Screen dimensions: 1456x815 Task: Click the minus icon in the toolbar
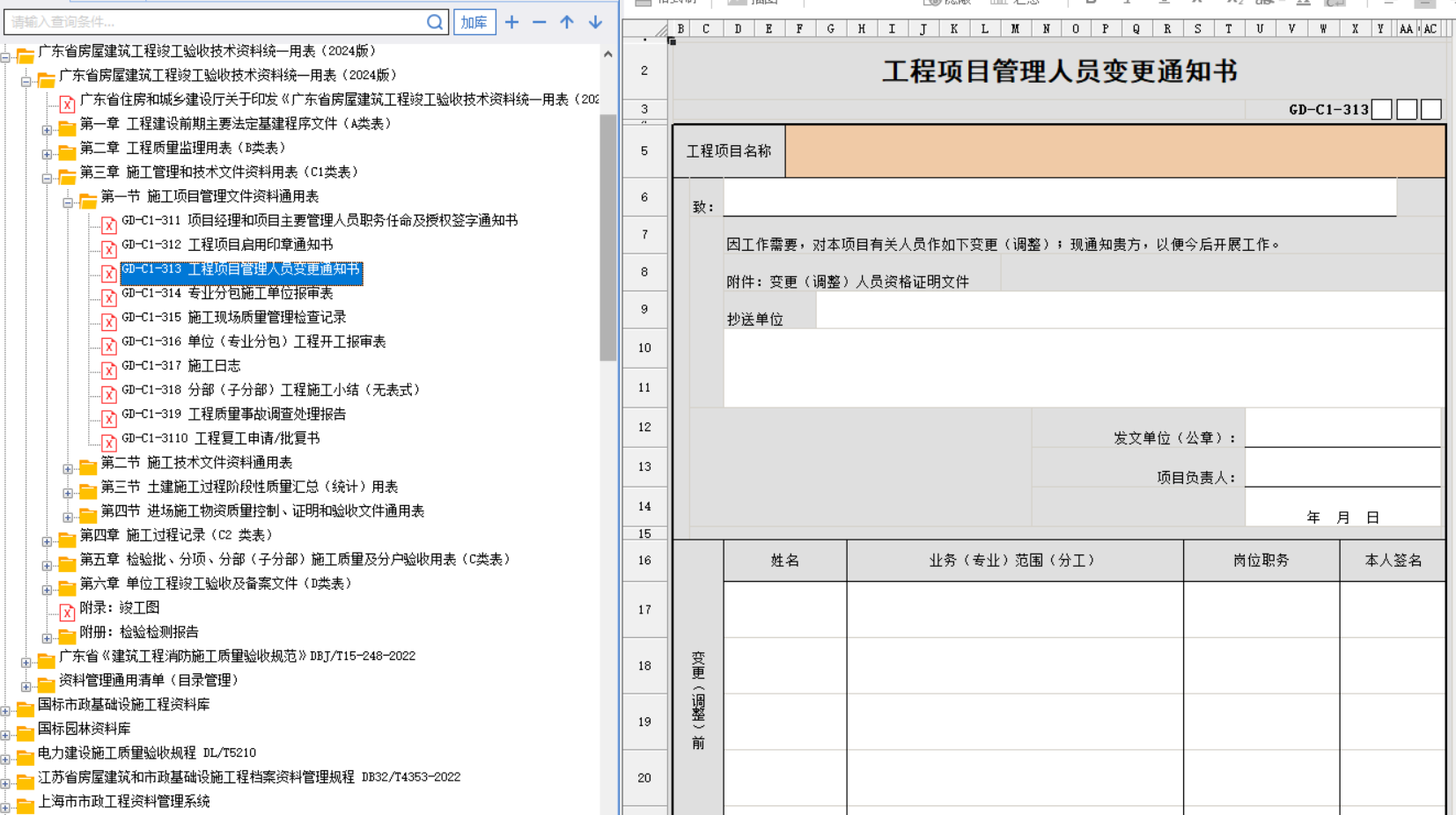[540, 22]
